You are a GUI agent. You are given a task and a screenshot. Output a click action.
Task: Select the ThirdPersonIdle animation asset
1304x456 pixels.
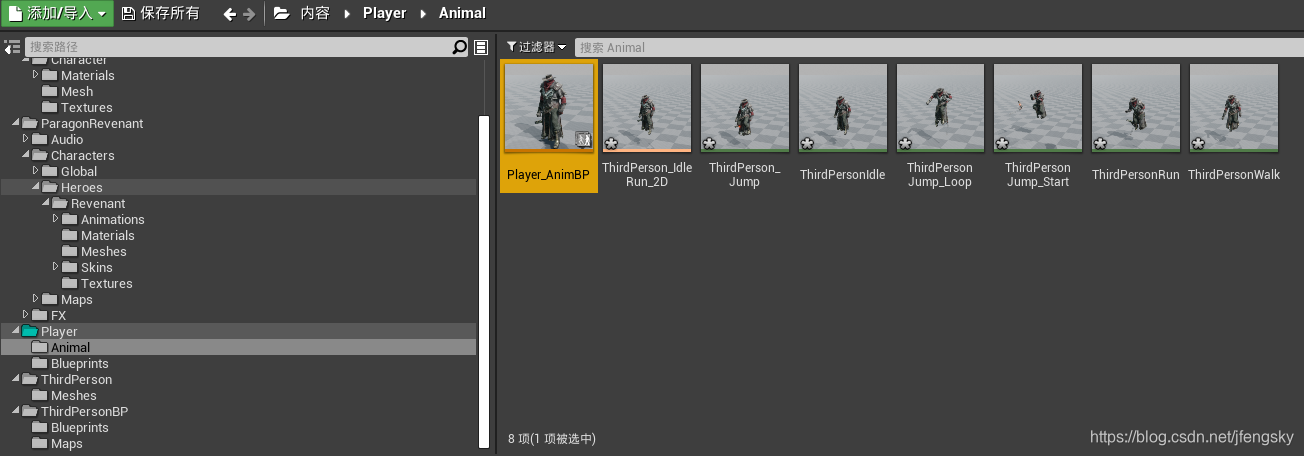tap(843, 126)
